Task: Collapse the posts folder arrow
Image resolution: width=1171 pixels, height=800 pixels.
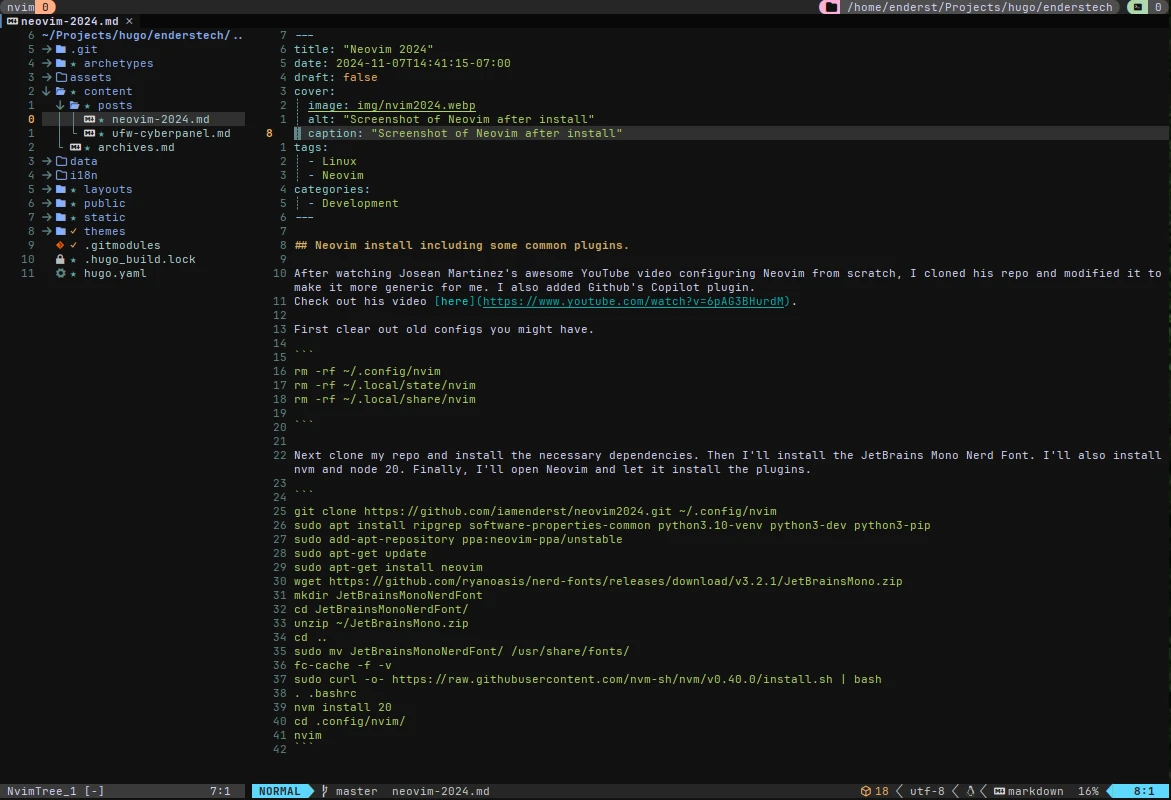Action: (x=60, y=105)
